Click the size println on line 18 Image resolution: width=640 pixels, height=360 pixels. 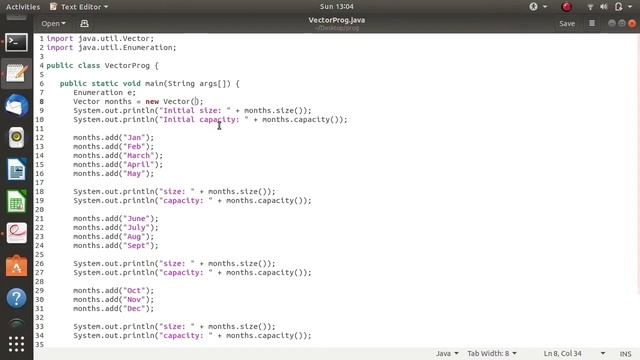174,191
